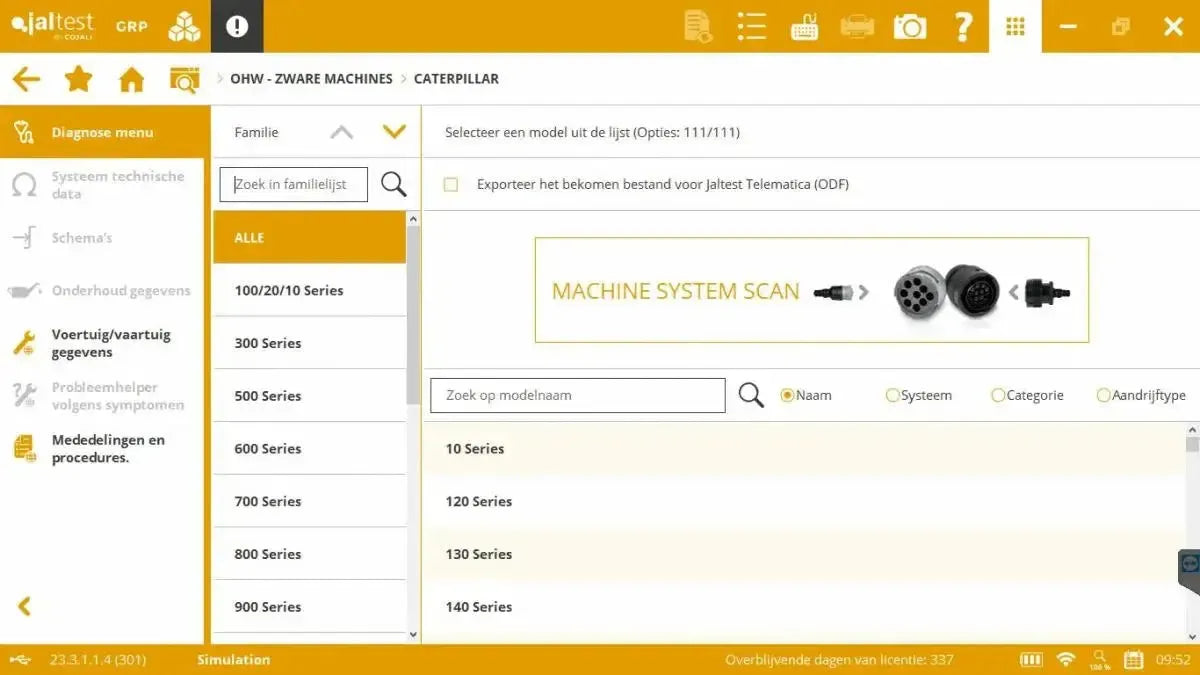The image size is (1200, 675).
Task: Click in the Zoek op modelnaam field
Action: click(x=576, y=395)
